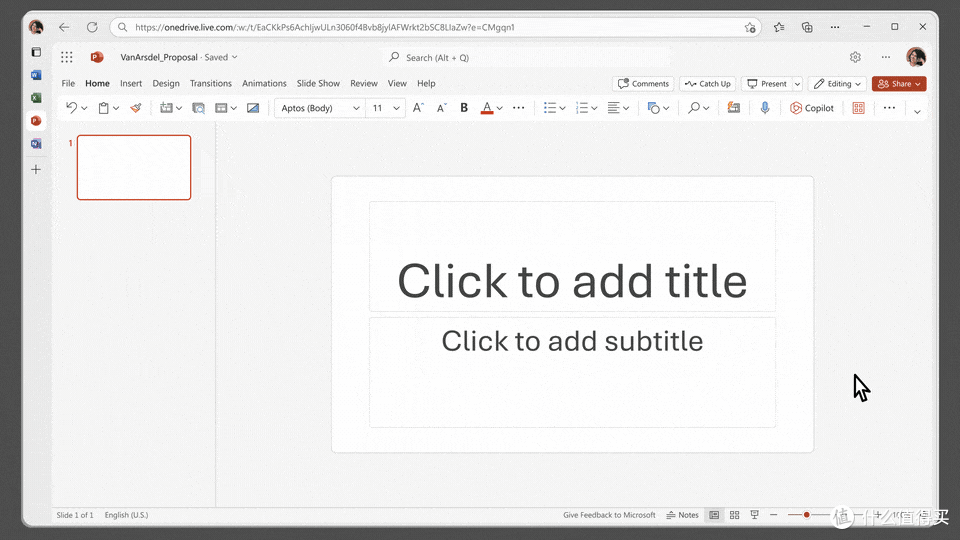Viewport: 960px width, 540px height.
Task: Open the Editing mode dropdown
Action: click(837, 84)
